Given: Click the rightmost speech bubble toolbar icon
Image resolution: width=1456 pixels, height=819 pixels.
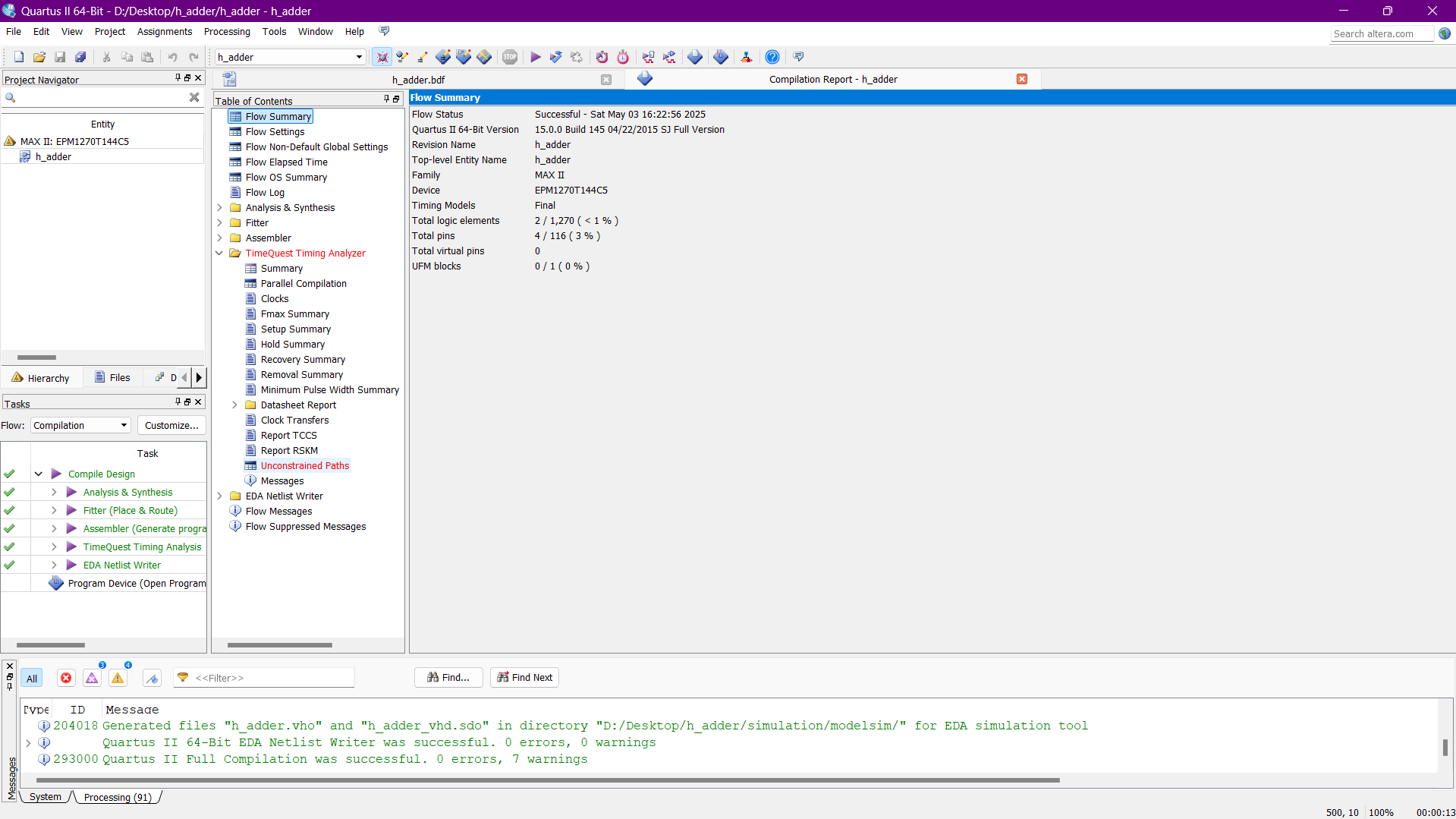Looking at the screenshot, I should [798, 57].
